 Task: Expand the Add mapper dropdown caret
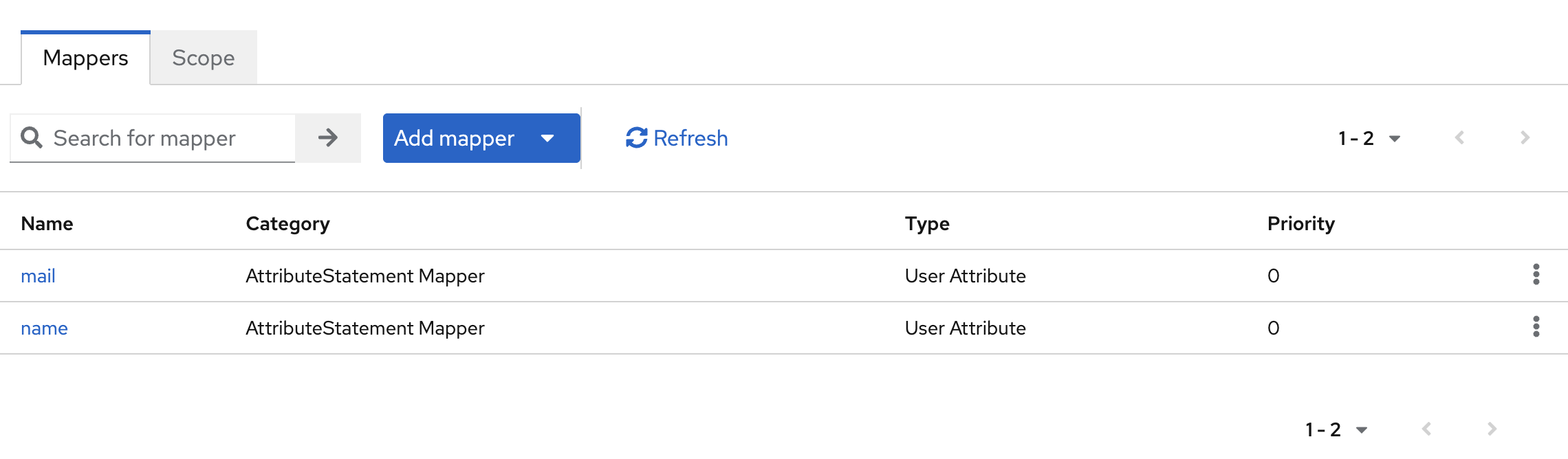[x=547, y=138]
